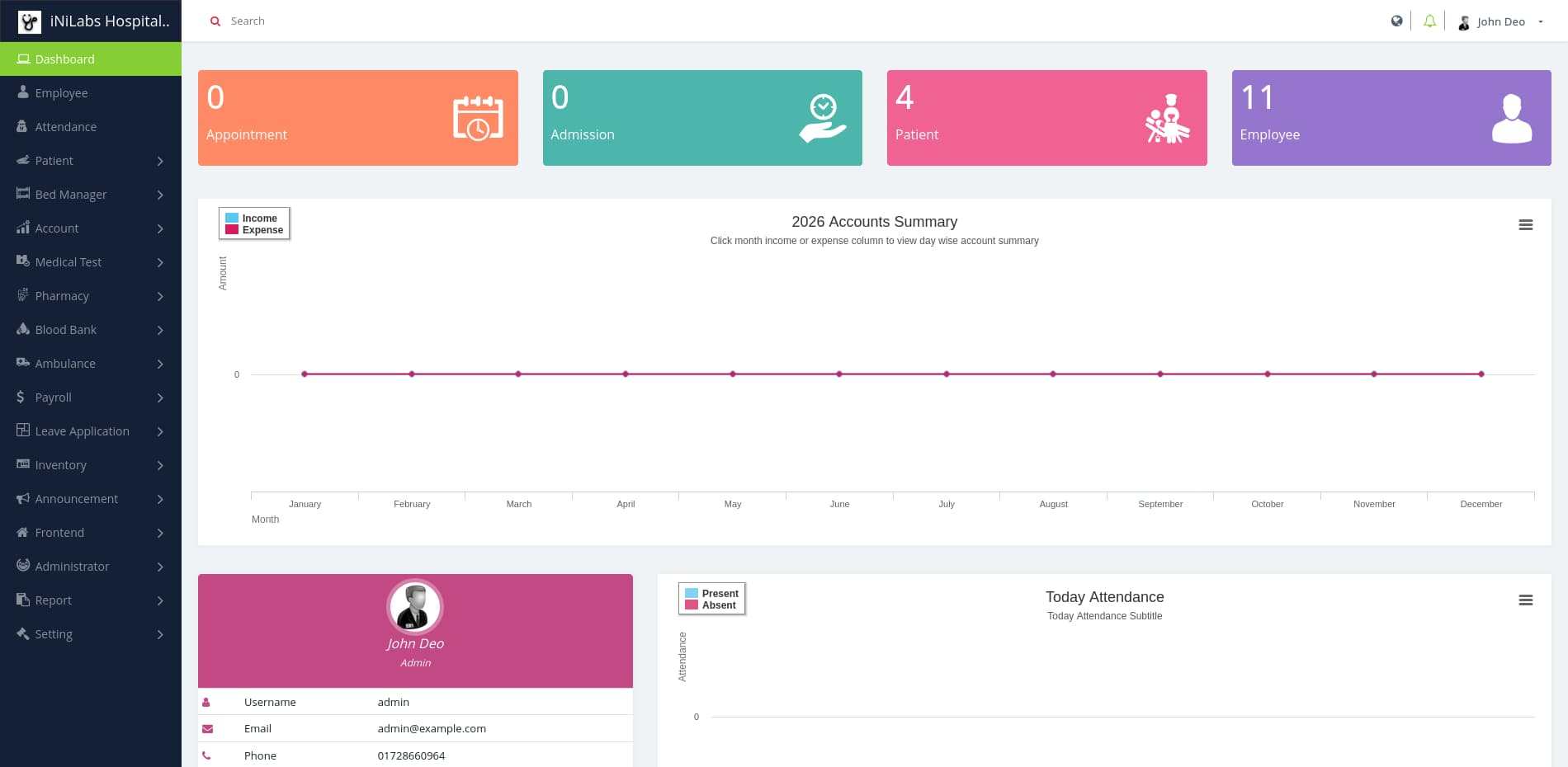Click the Patient card icon

(1167, 118)
